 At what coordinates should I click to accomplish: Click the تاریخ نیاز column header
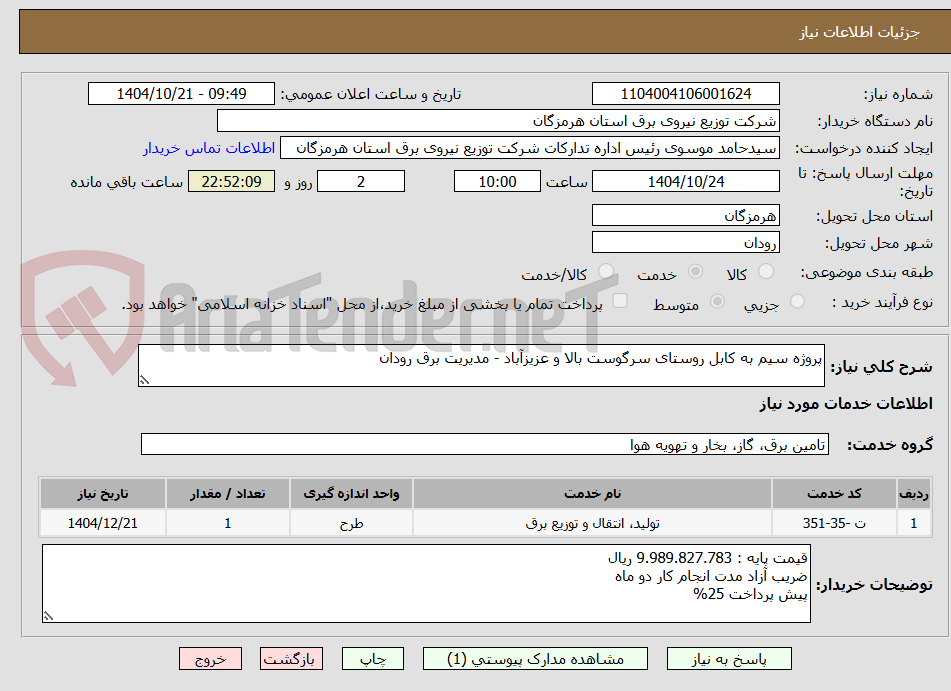click(x=102, y=493)
